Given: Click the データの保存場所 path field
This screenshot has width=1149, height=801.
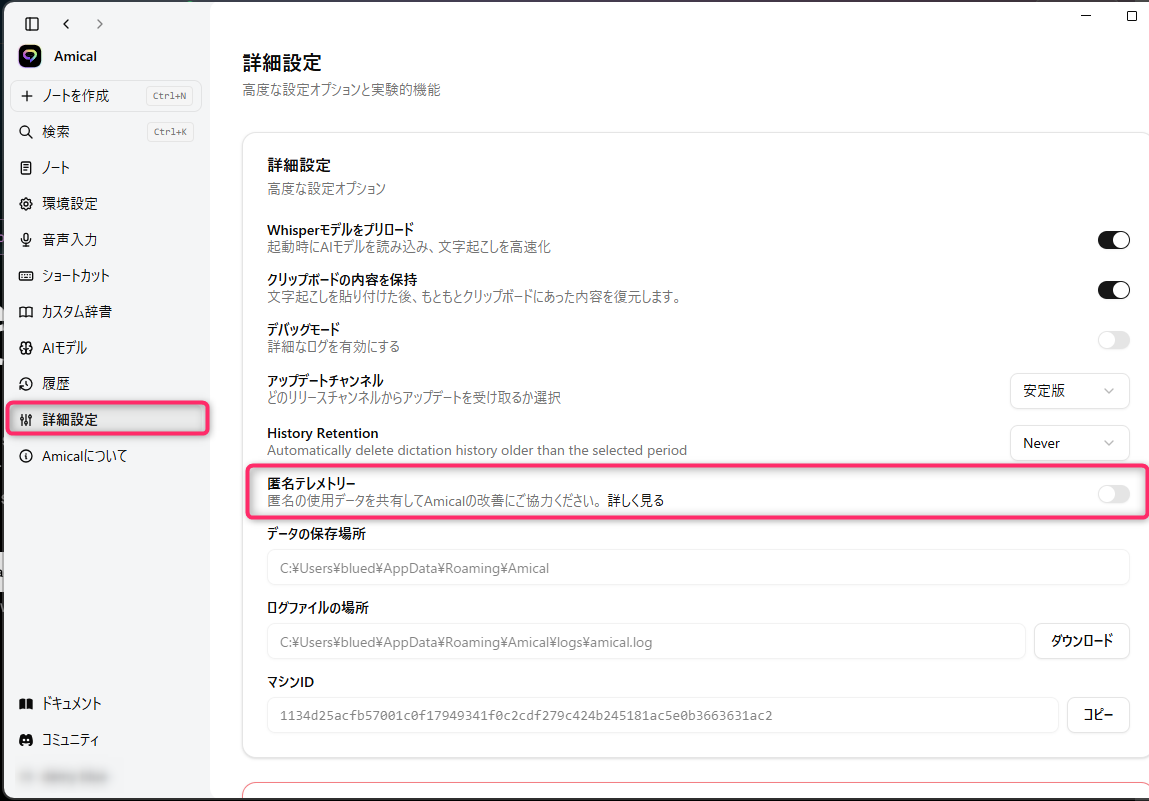Looking at the screenshot, I should 697,568.
